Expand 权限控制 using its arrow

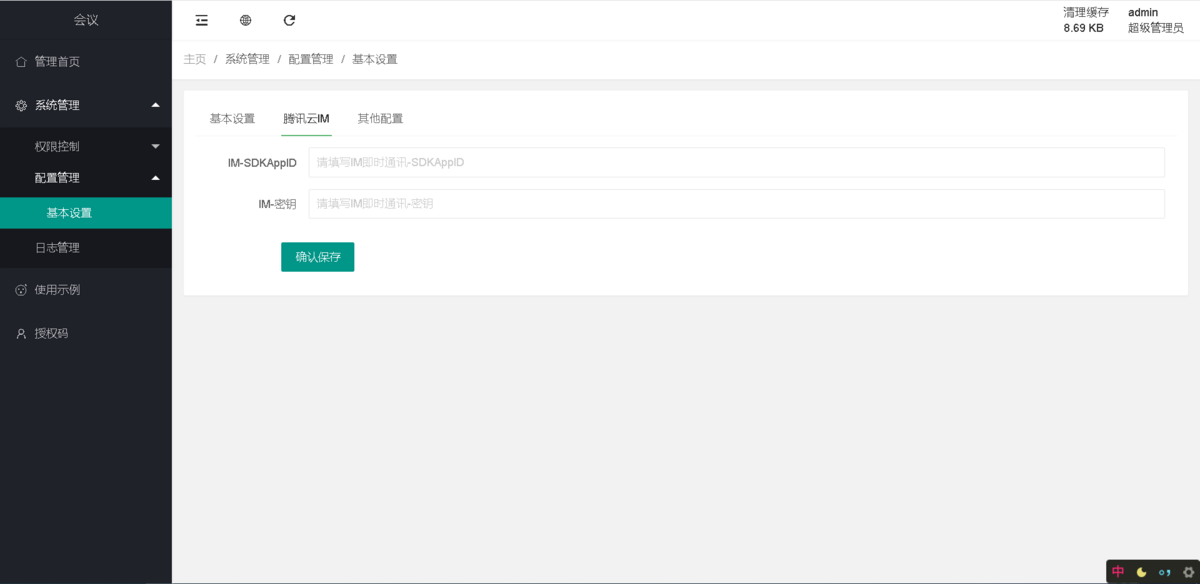155,146
